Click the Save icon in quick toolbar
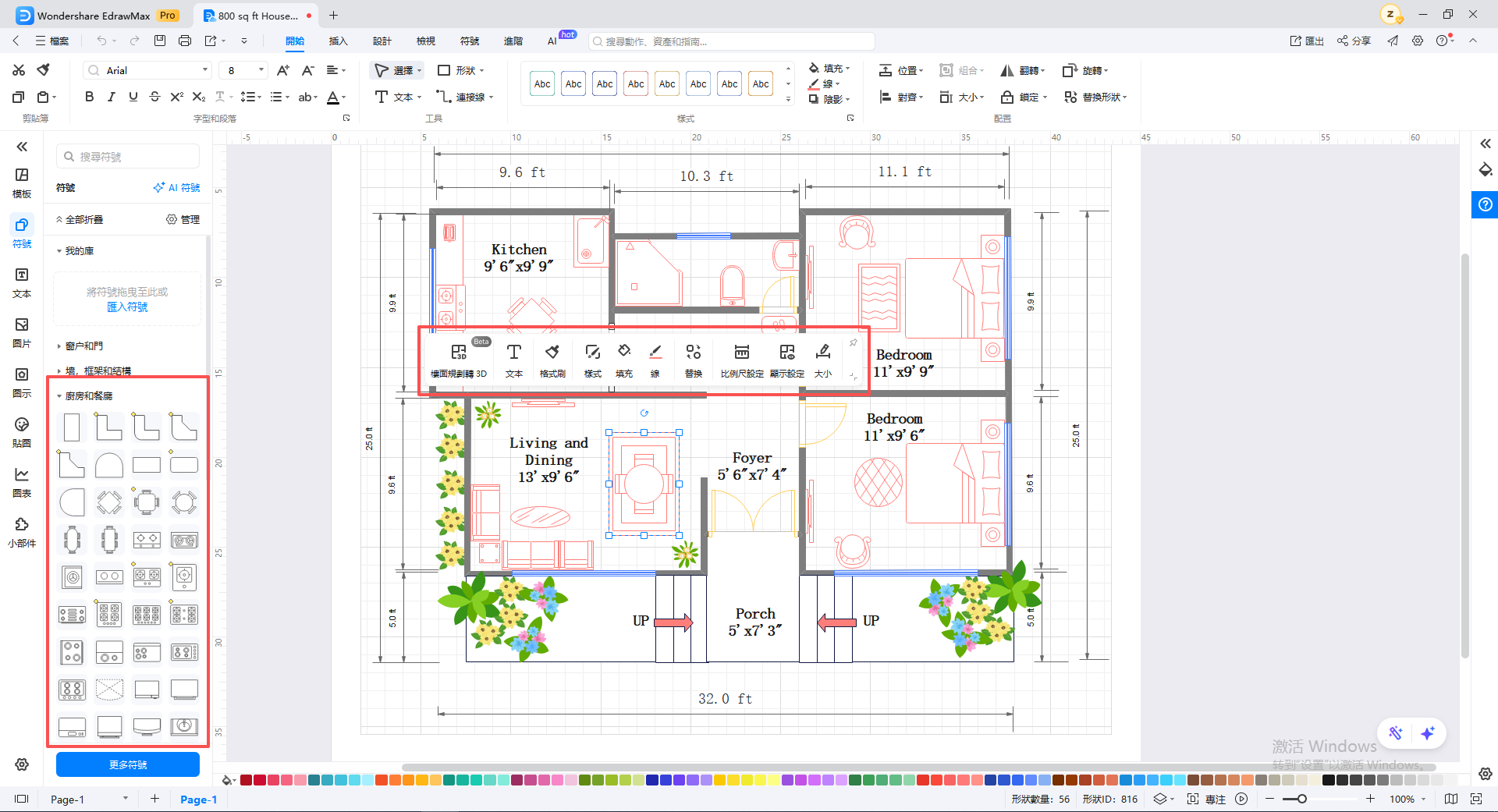The width and height of the screenshot is (1498, 812). click(160, 41)
